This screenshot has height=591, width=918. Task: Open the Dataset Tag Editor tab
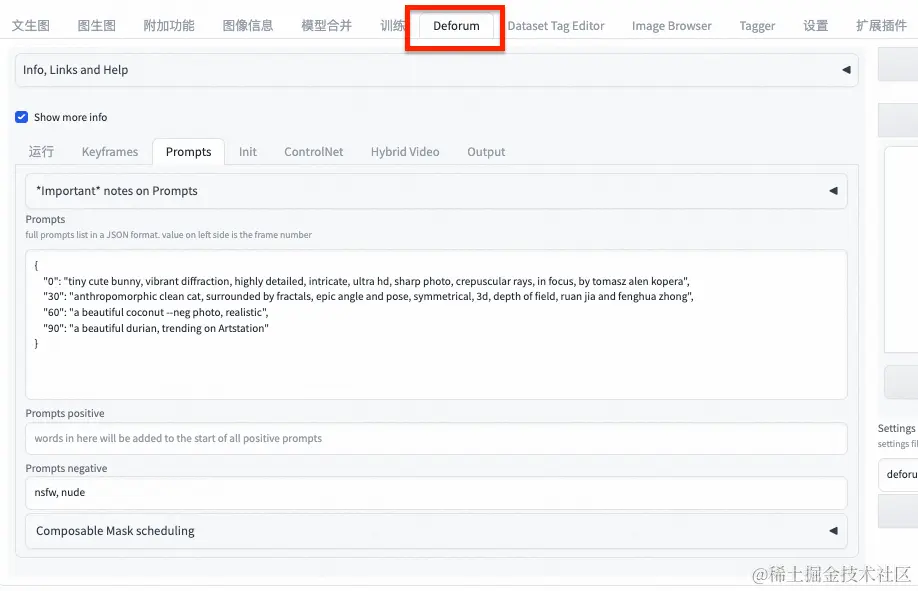[x=556, y=26]
